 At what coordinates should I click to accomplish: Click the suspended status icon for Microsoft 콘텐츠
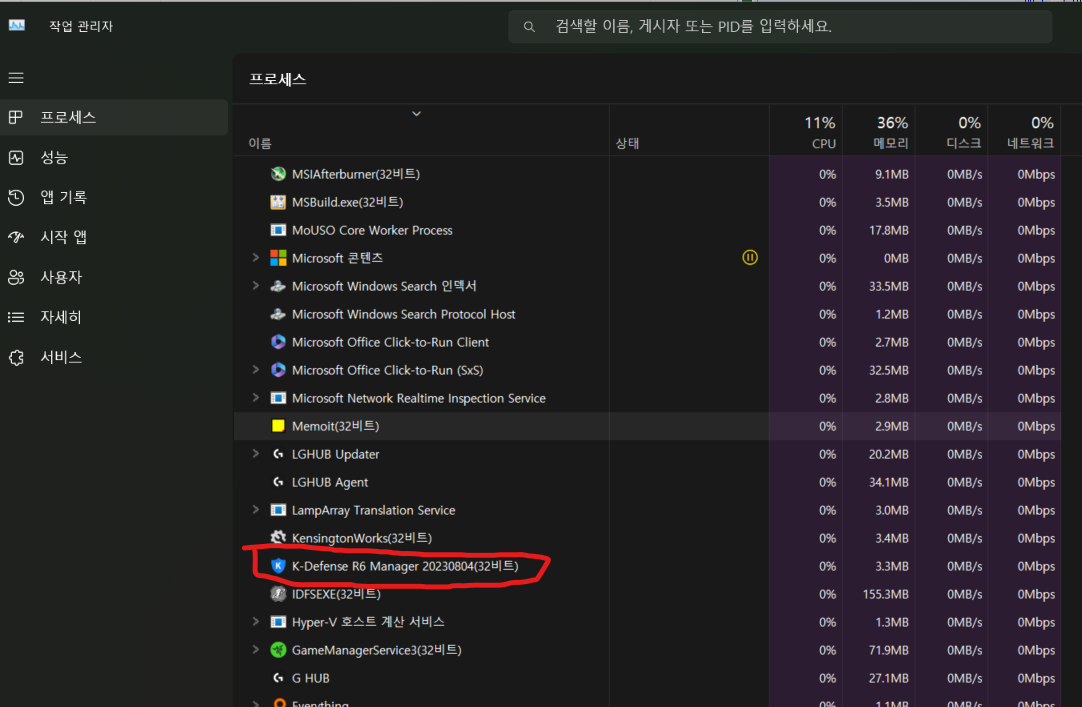point(749,257)
